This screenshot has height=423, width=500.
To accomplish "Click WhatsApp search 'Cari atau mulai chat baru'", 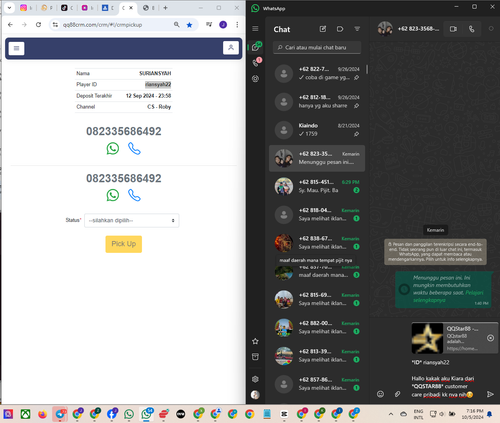I will (x=317, y=48).
